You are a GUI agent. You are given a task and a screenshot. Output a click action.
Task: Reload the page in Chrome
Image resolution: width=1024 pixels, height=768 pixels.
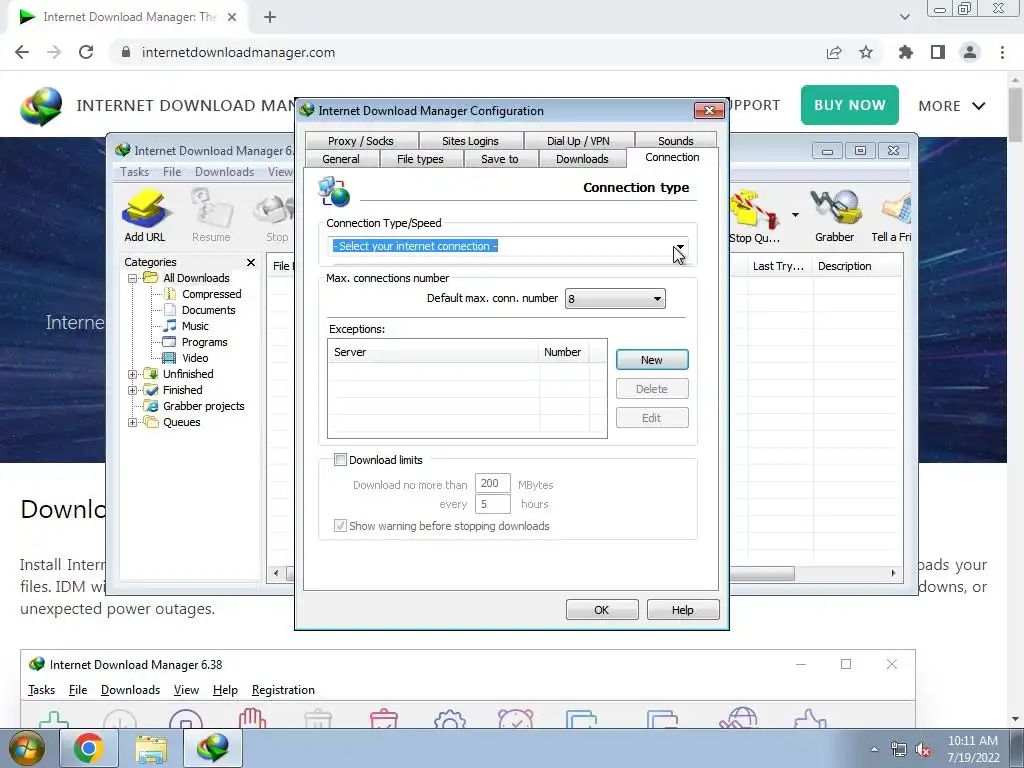point(86,52)
